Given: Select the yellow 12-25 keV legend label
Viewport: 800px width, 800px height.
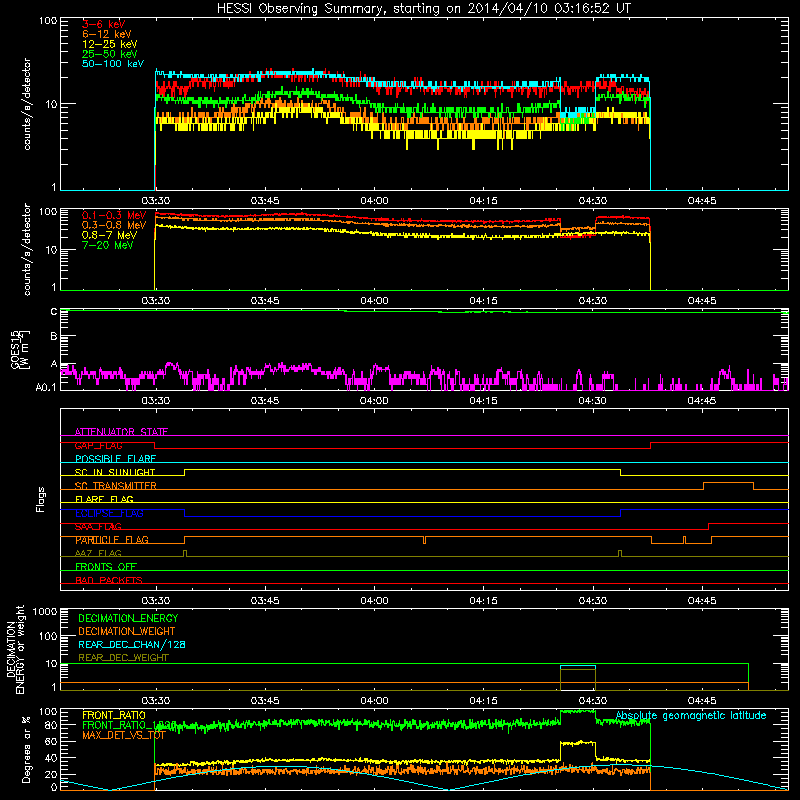Looking at the screenshot, I should pos(109,44).
